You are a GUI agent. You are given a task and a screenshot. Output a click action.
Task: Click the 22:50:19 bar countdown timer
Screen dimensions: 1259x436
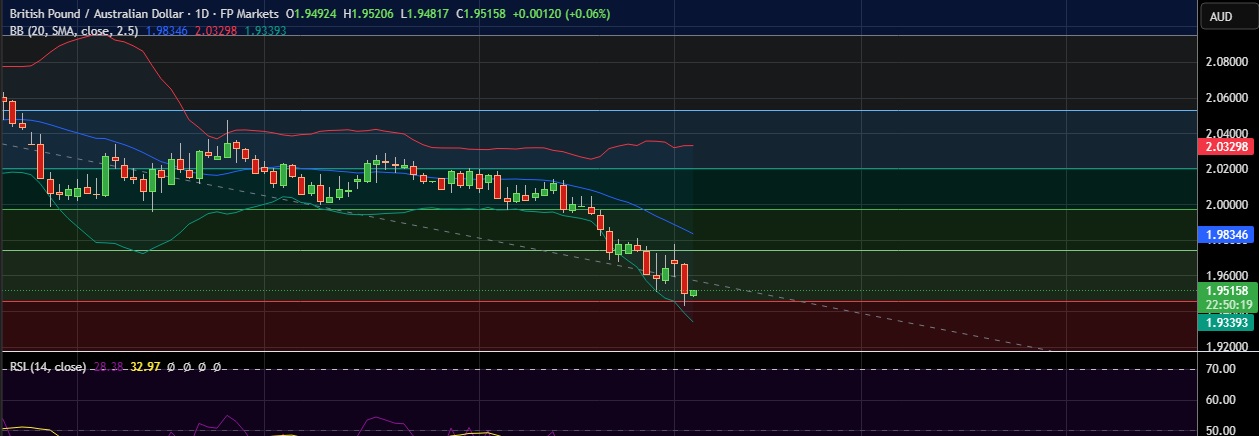pyautogui.click(x=1228, y=304)
